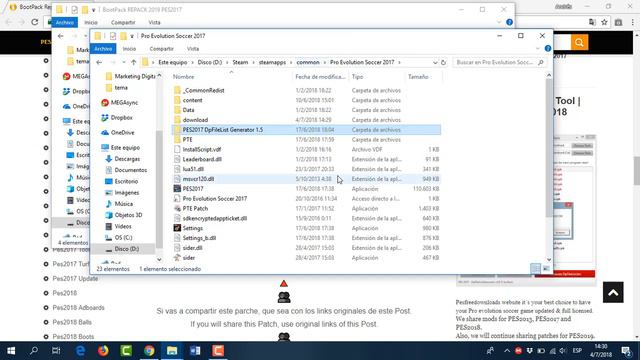Viewport: 640px width, 360px height.
Task: Launch the PES2017 application
Action: click(x=193, y=189)
